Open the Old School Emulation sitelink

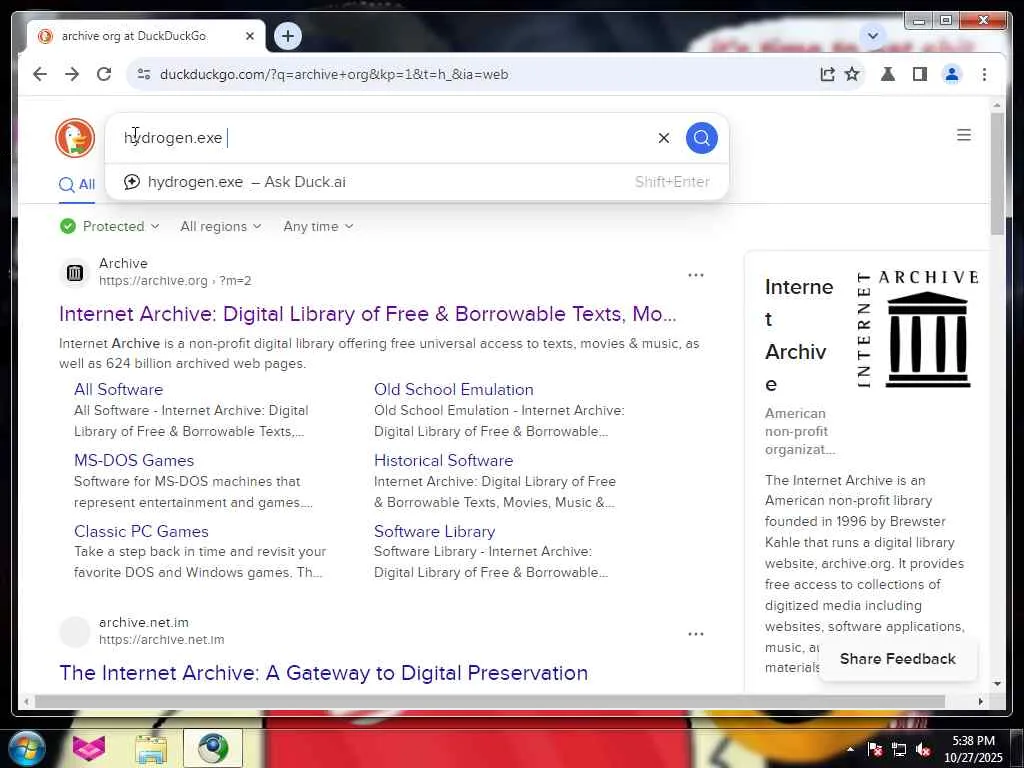point(453,389)
